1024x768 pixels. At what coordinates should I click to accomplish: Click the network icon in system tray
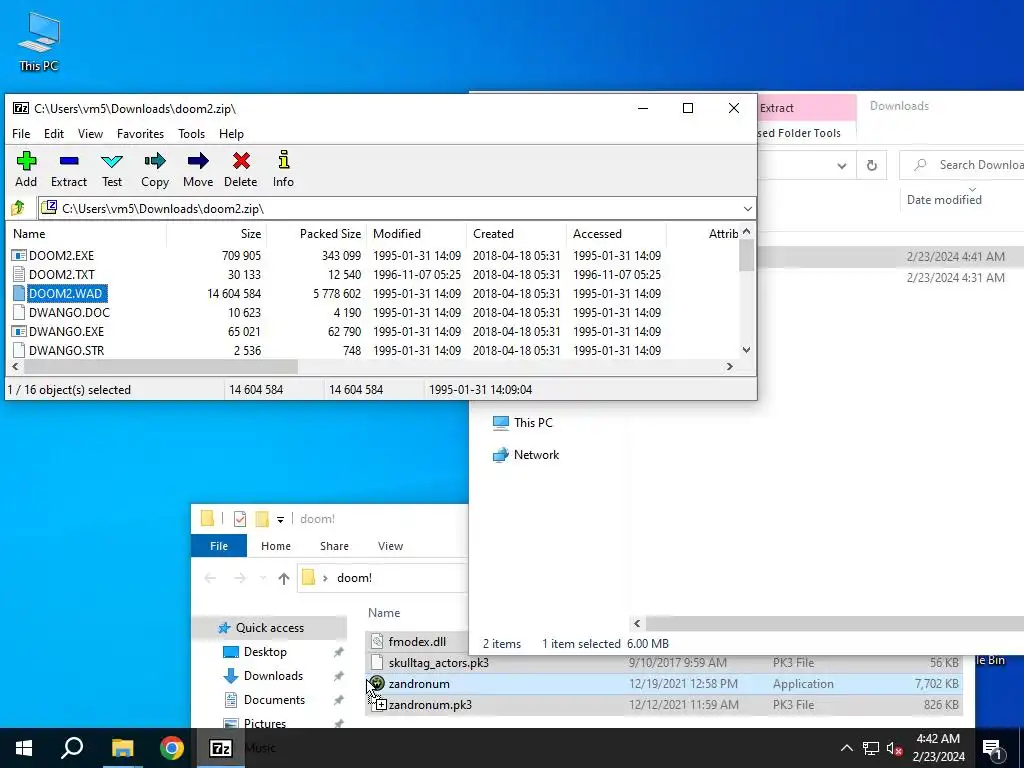tap(871, 748)
